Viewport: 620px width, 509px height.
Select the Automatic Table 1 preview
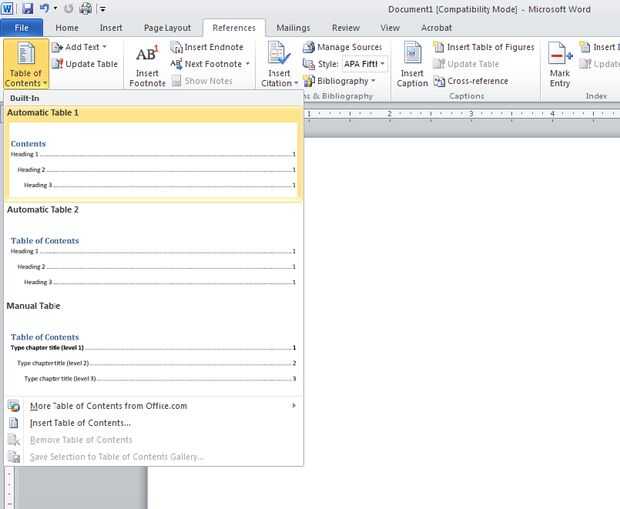point(153,153)
